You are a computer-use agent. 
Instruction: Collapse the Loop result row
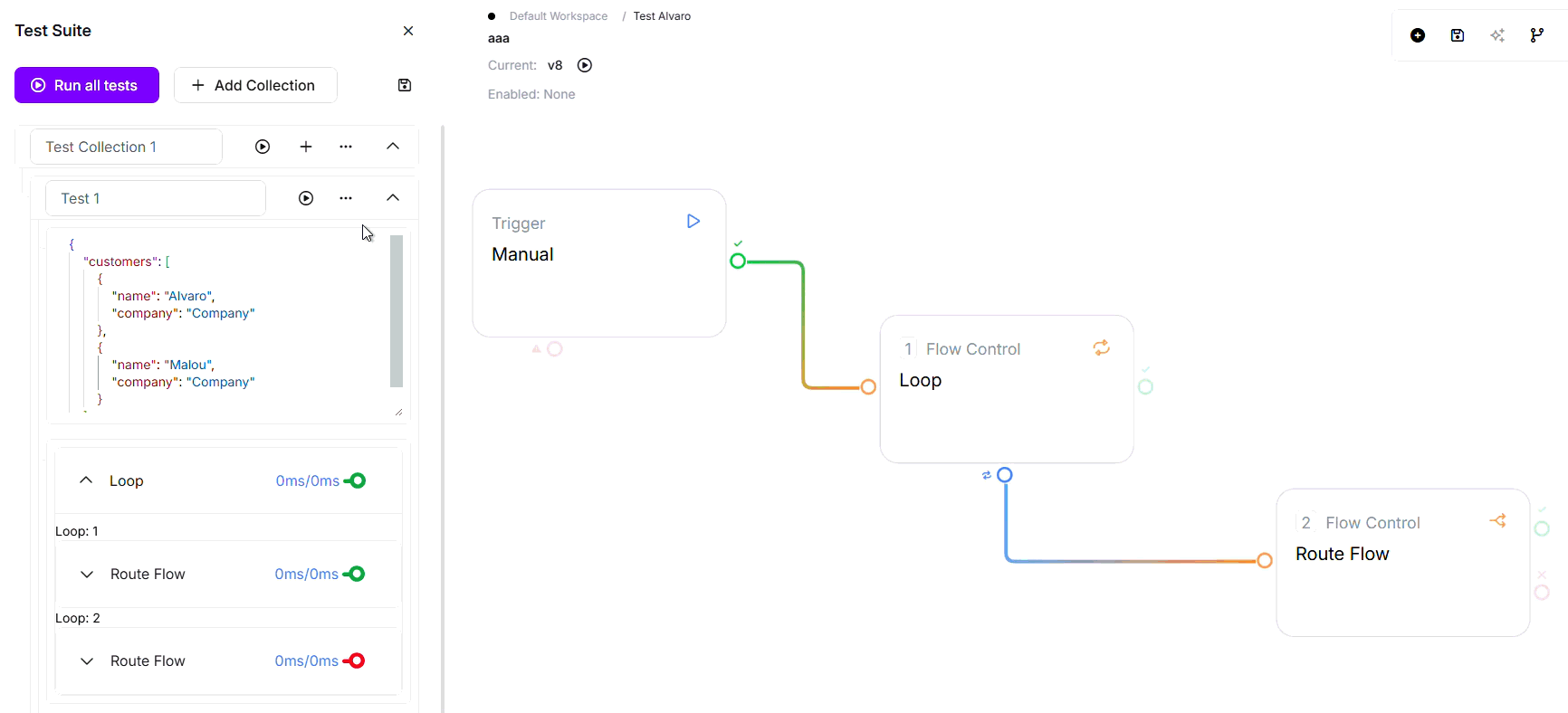point(86,480)
